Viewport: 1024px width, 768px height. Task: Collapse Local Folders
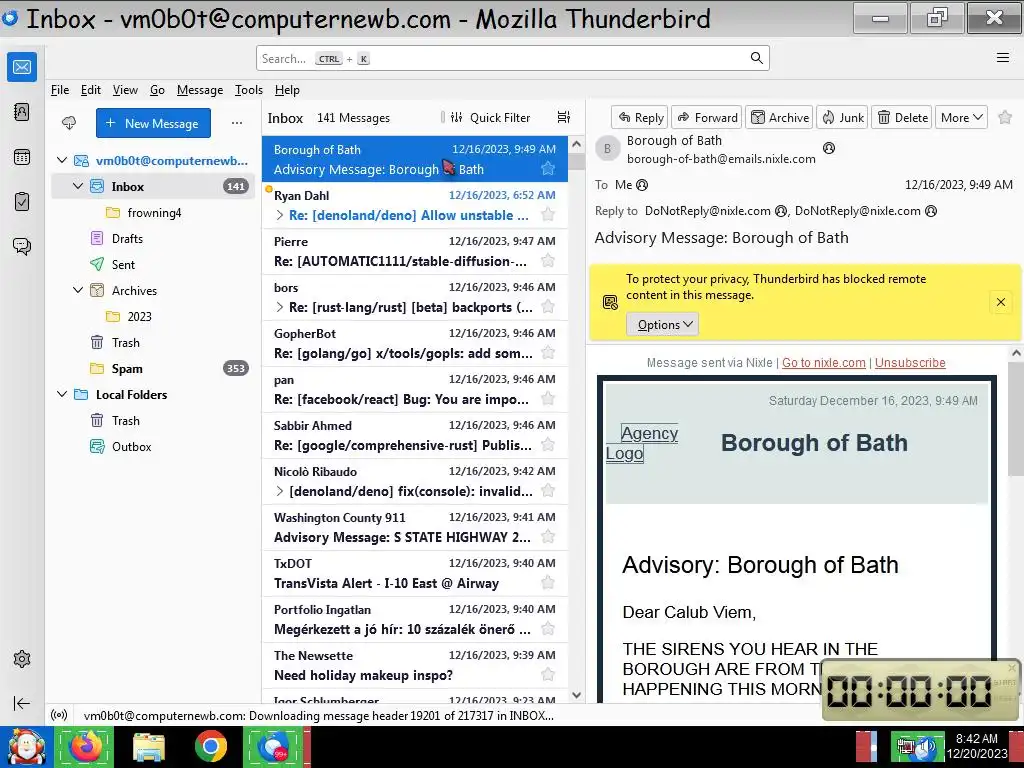click(x=62, y=394)
